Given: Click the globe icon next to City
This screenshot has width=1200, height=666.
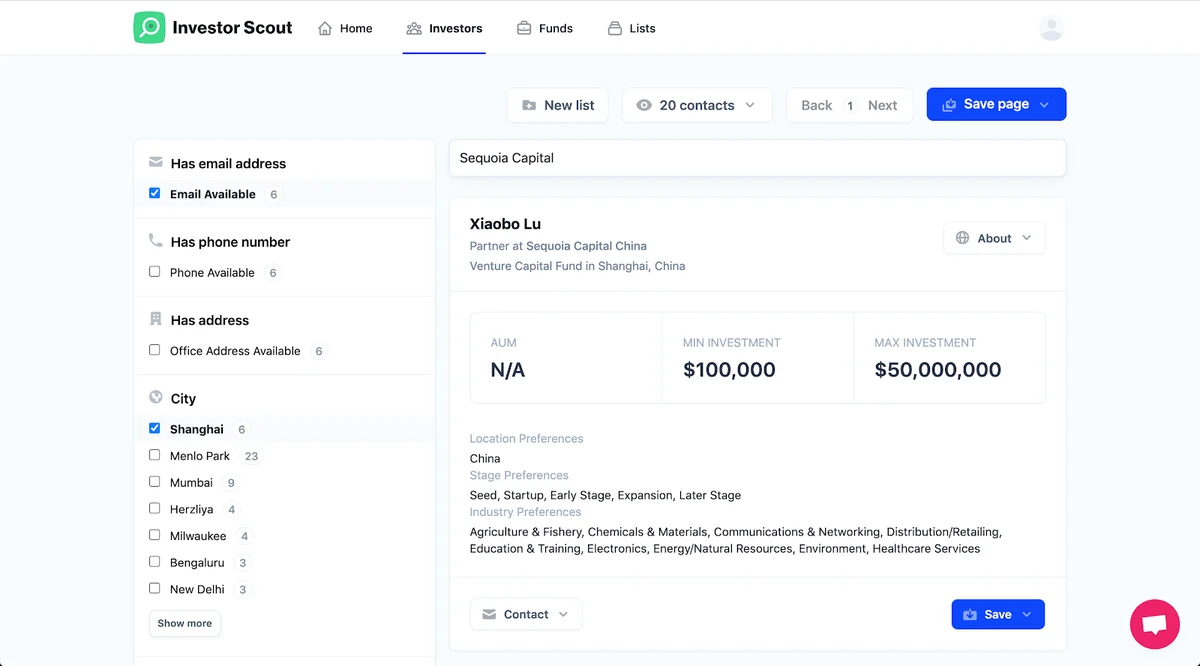Looking at the screenshot, I should pos(155,397).
